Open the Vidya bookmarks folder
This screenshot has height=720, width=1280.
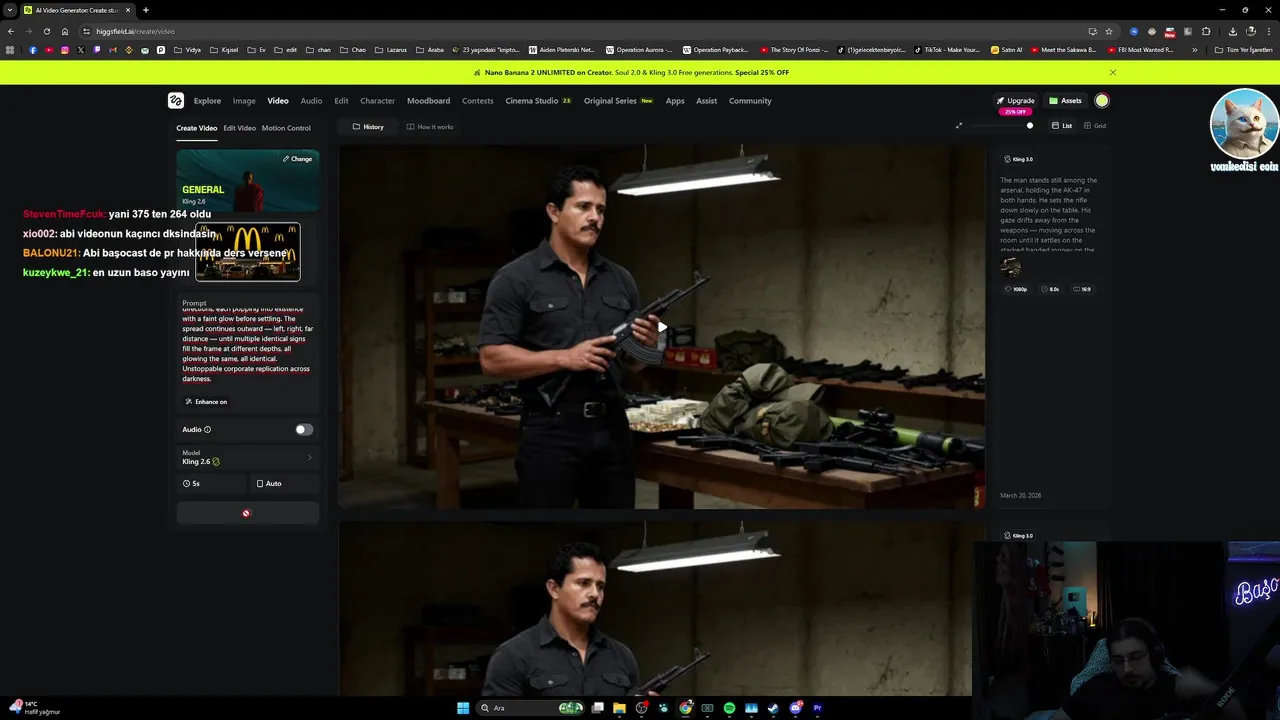187,50
